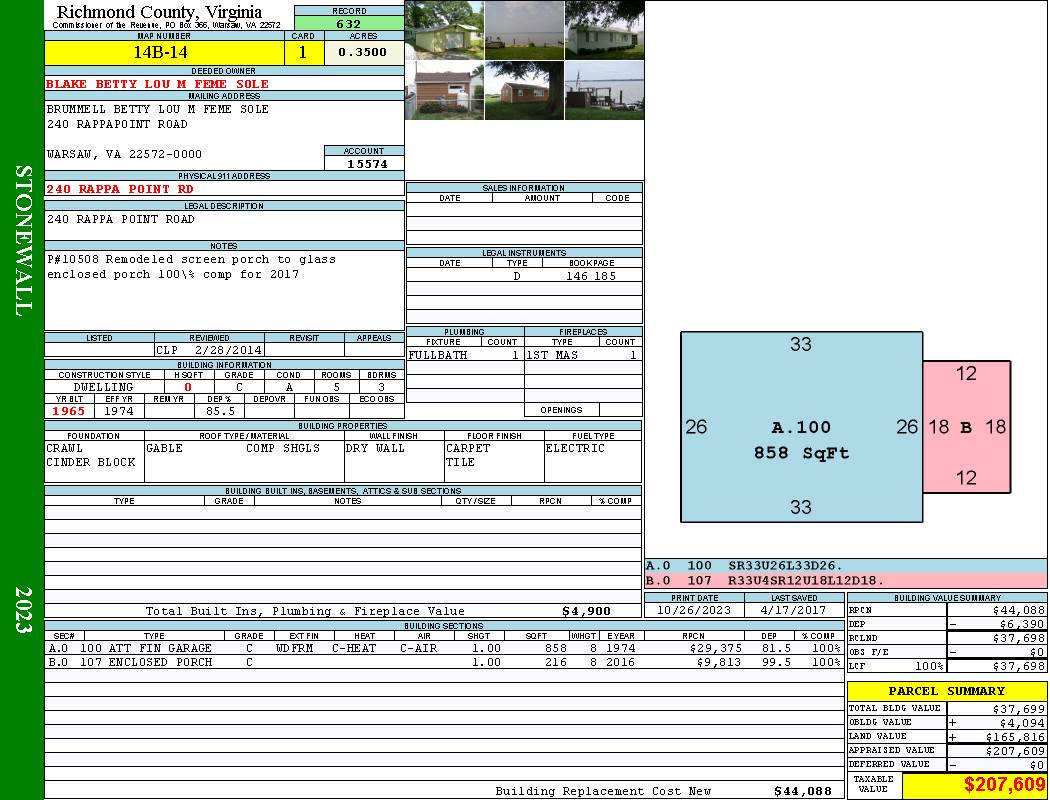1050x800 pixels.
Task: Open the waterfront lawn photo thumbnail
Action: pyautogui.click(x=524, y=30)
